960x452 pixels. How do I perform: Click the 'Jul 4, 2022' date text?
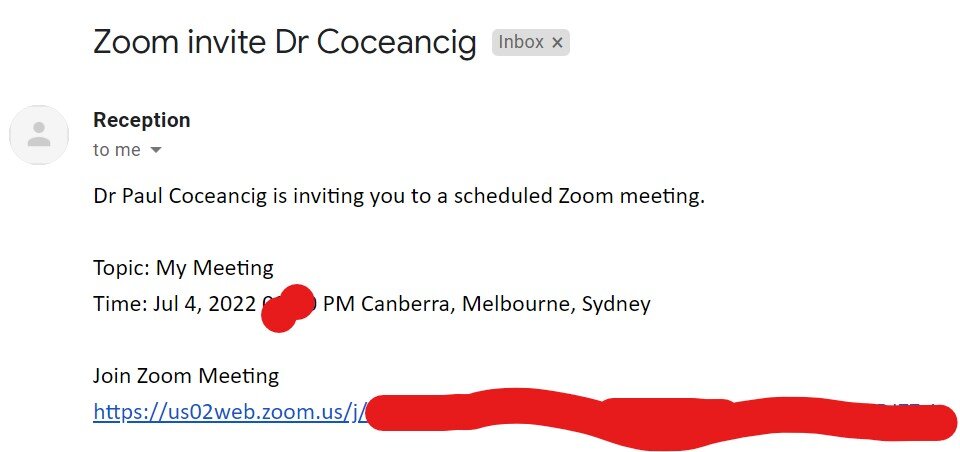pyautogui.click(x=204, y=304)
